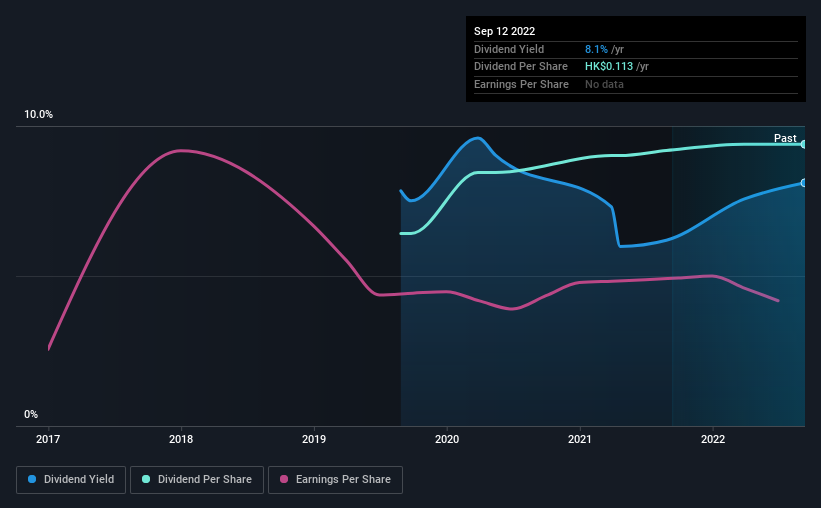Click the 2021 x-axis label
821x508 pixels.
[x=580, y=439]
